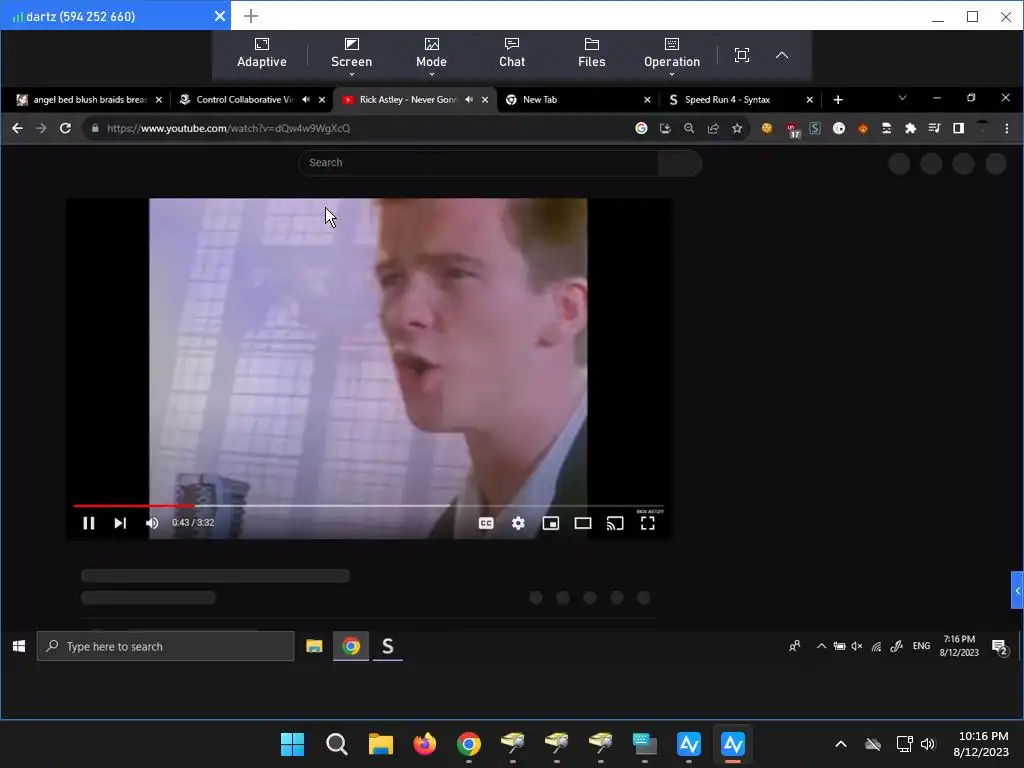Mute the YouTube player volume
Viewport: 1024px width, 768px height.
click(152, 523)
